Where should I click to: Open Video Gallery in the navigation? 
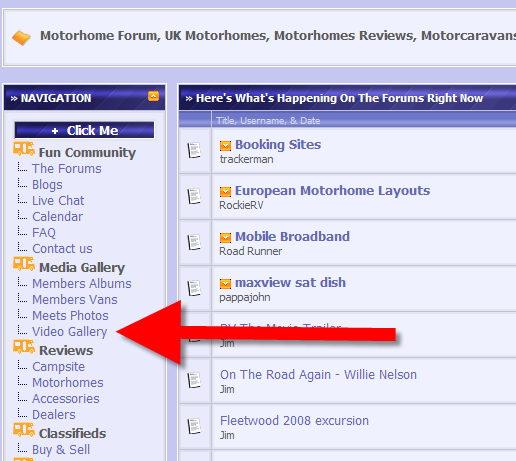click(x=70, y=332)
